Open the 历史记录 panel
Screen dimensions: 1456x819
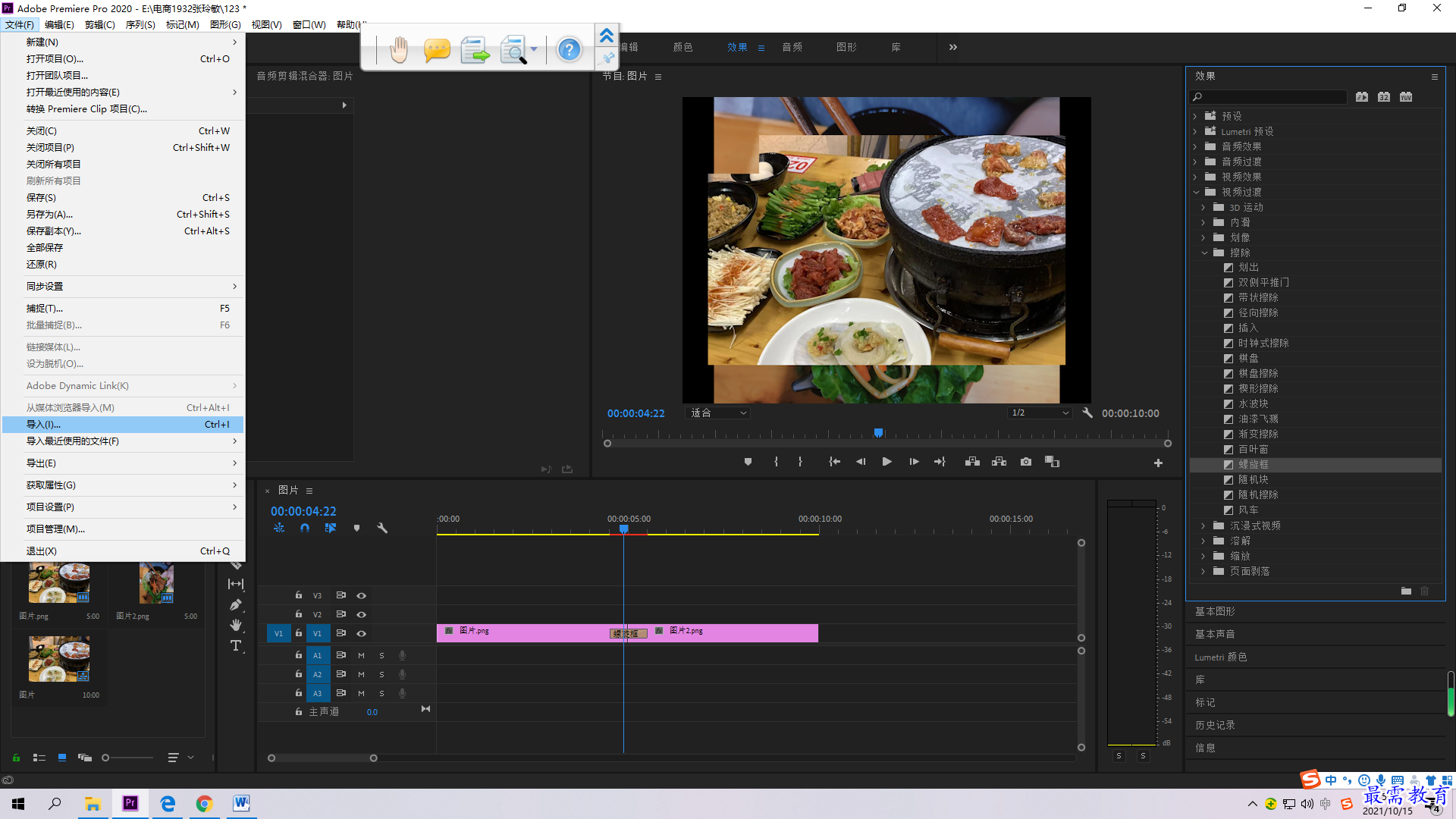point(1215,725)
